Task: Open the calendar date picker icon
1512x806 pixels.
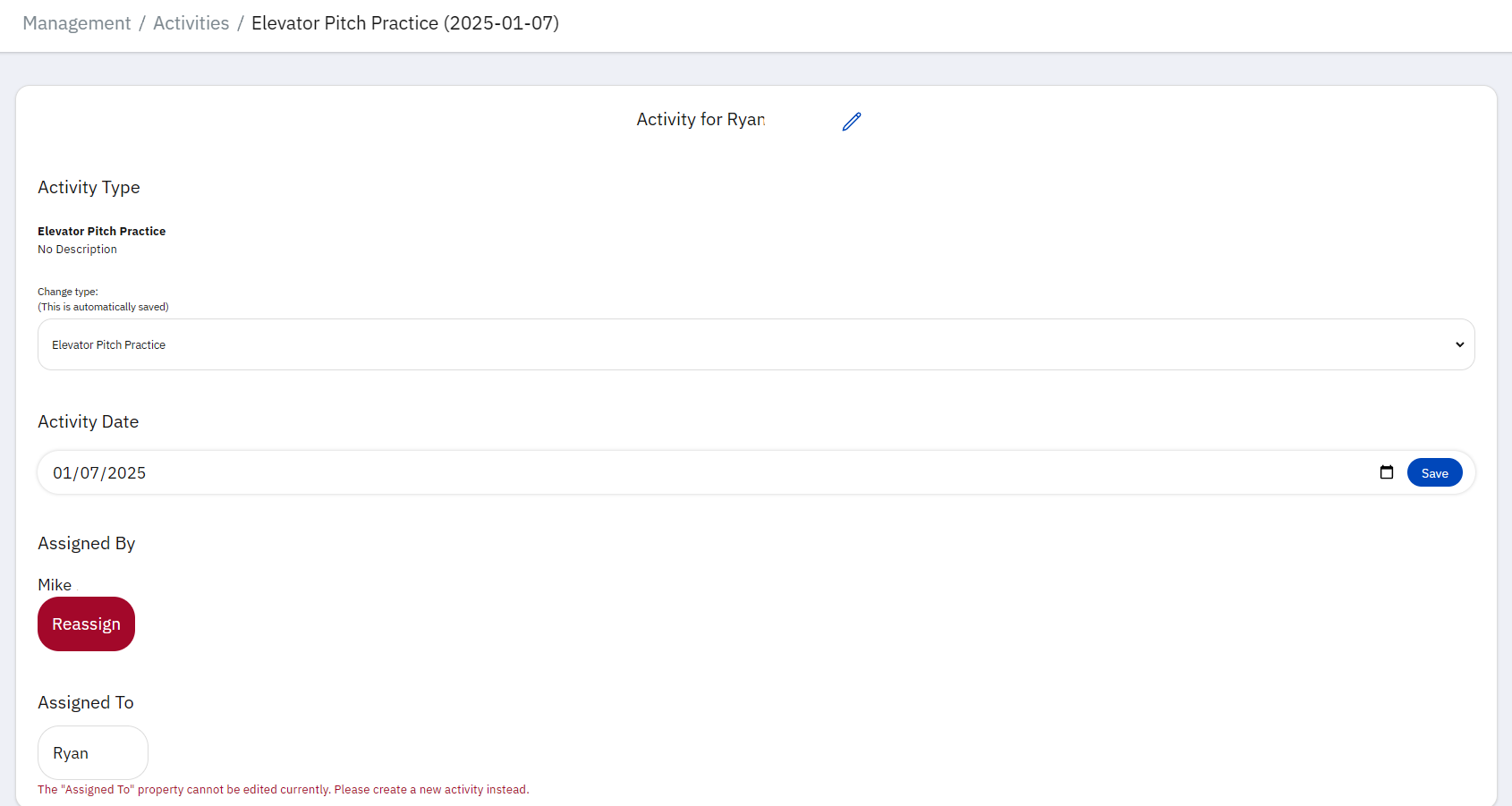Action: [x=1386, y=472]
